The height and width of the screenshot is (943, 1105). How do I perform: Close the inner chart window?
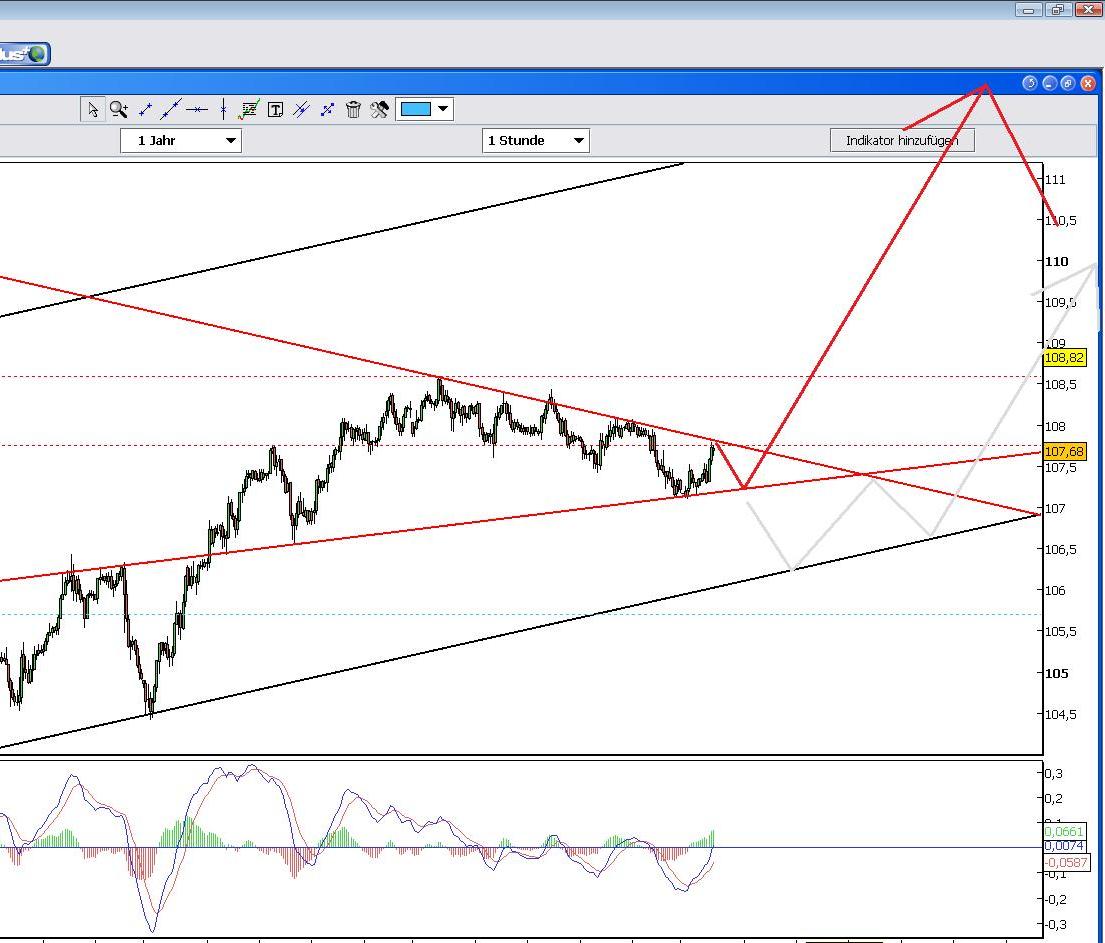point(1088,83)
